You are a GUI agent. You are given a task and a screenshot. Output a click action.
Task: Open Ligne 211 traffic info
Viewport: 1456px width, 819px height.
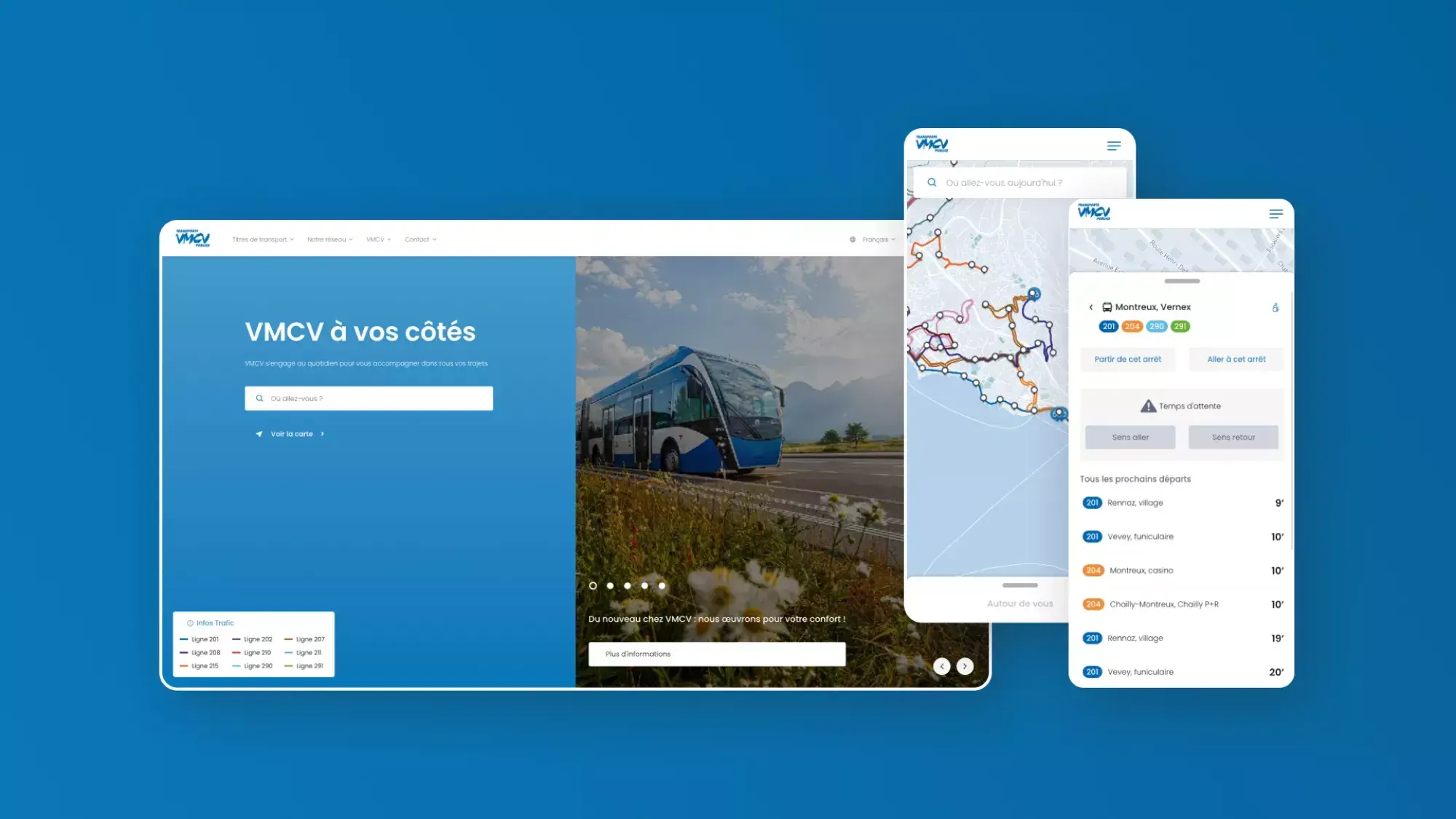click(303, 652)
